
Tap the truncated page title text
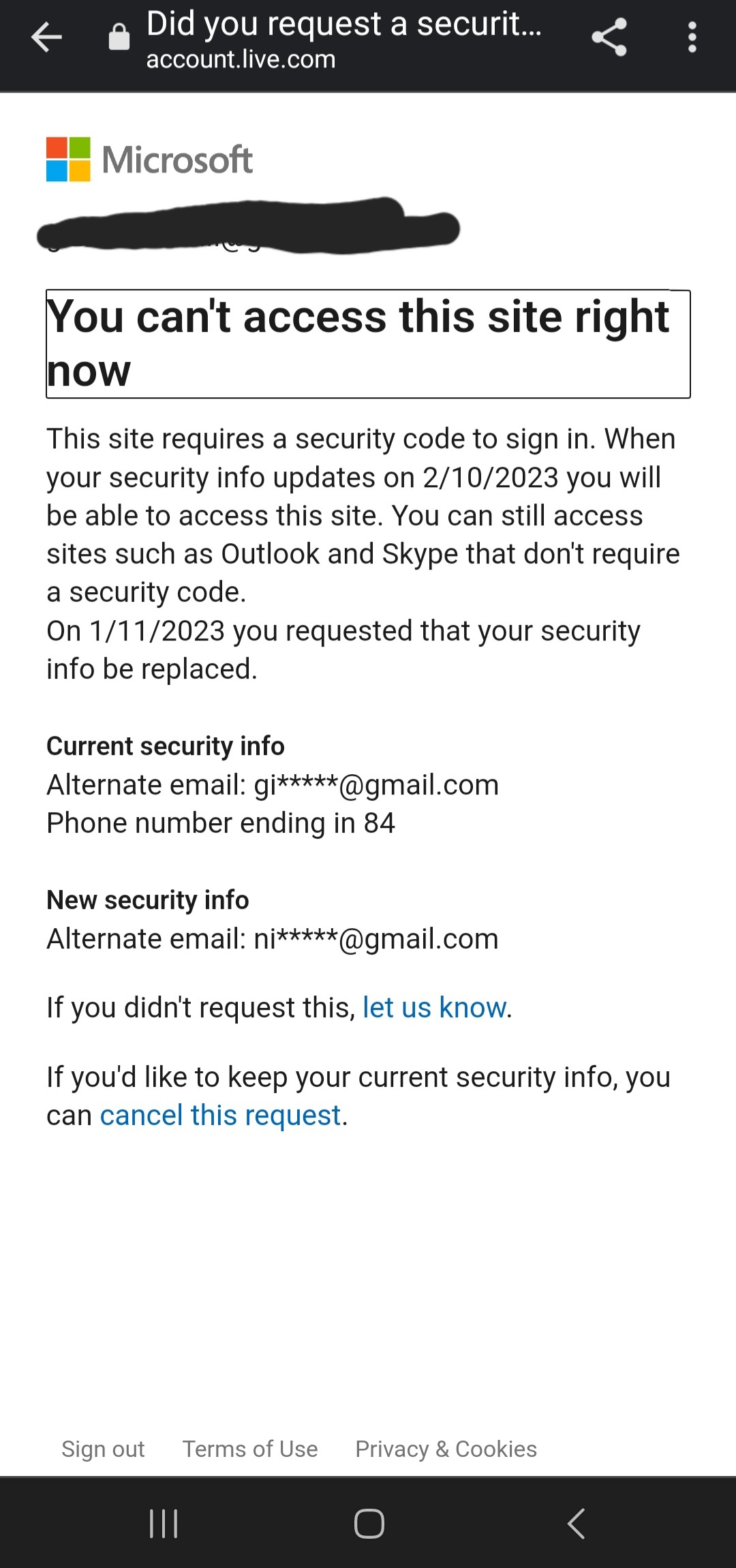[343, 25]
